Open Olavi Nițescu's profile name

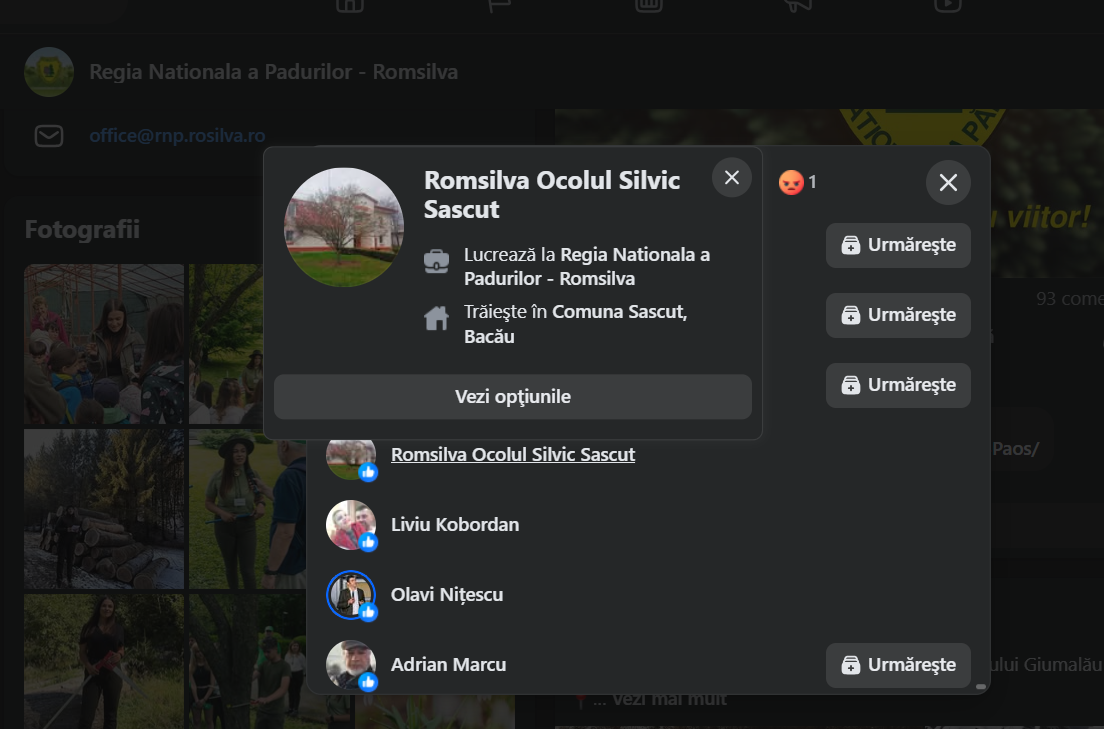(446, 595)
